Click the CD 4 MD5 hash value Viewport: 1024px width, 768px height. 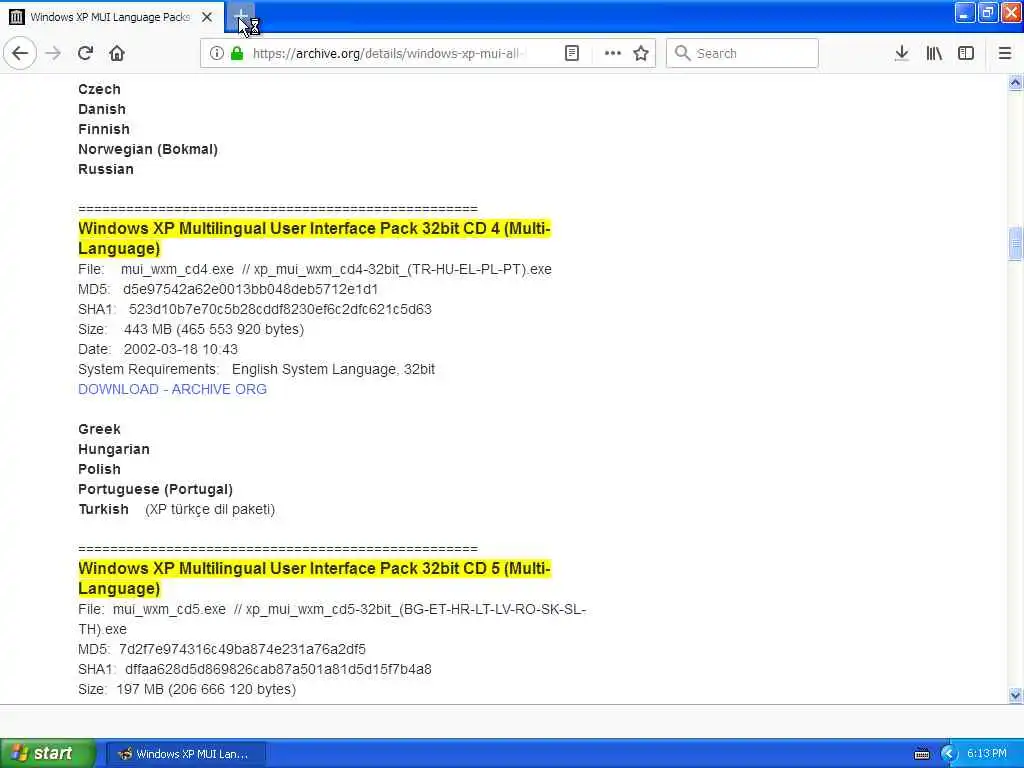tap(250, 289)
